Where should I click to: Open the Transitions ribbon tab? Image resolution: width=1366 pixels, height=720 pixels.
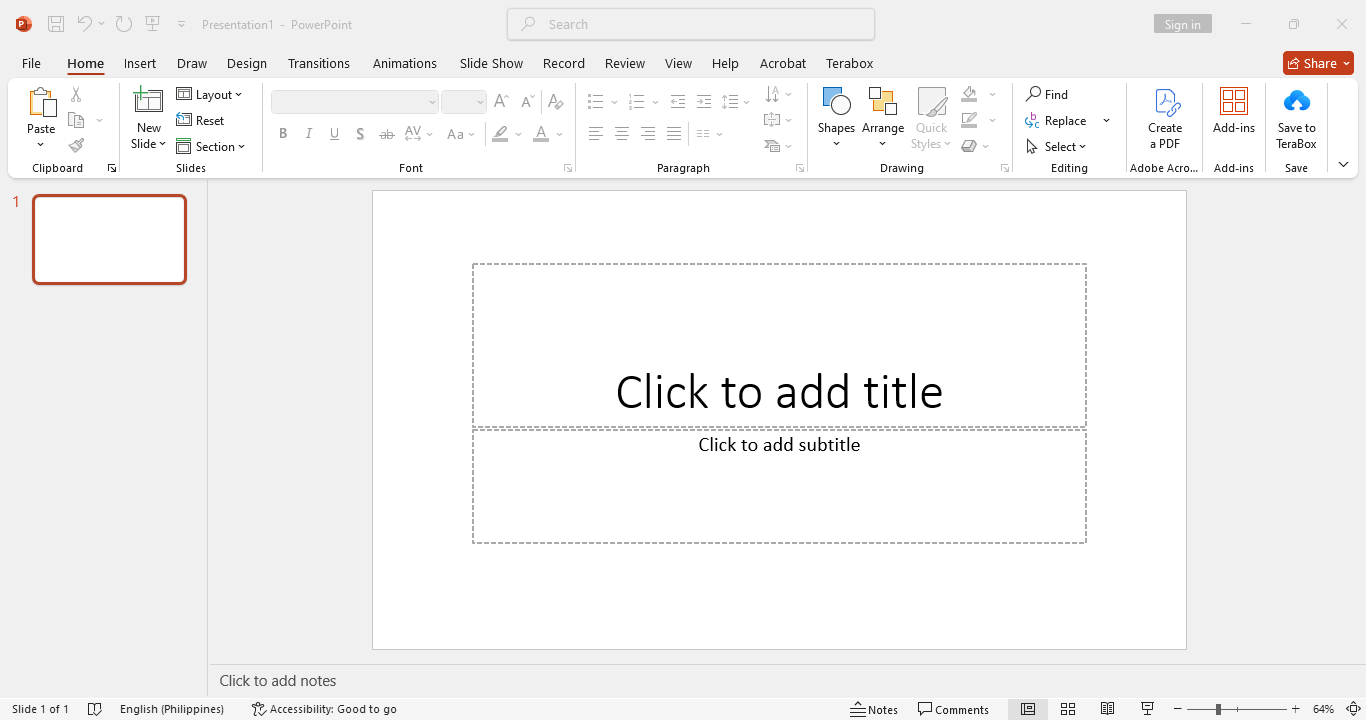318,63
